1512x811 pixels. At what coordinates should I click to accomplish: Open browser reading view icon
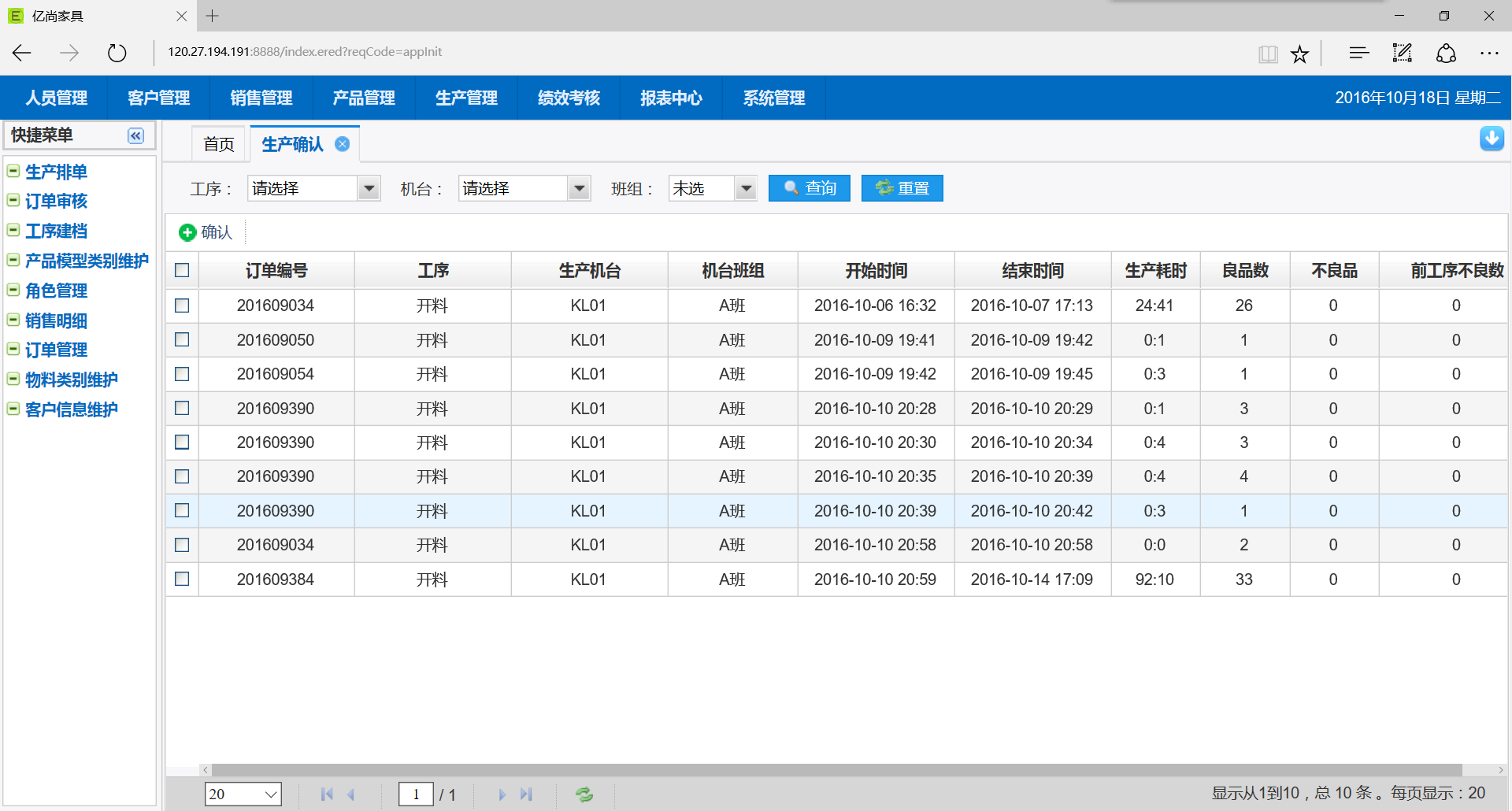pyautogui.click(x=1268, y=54)
